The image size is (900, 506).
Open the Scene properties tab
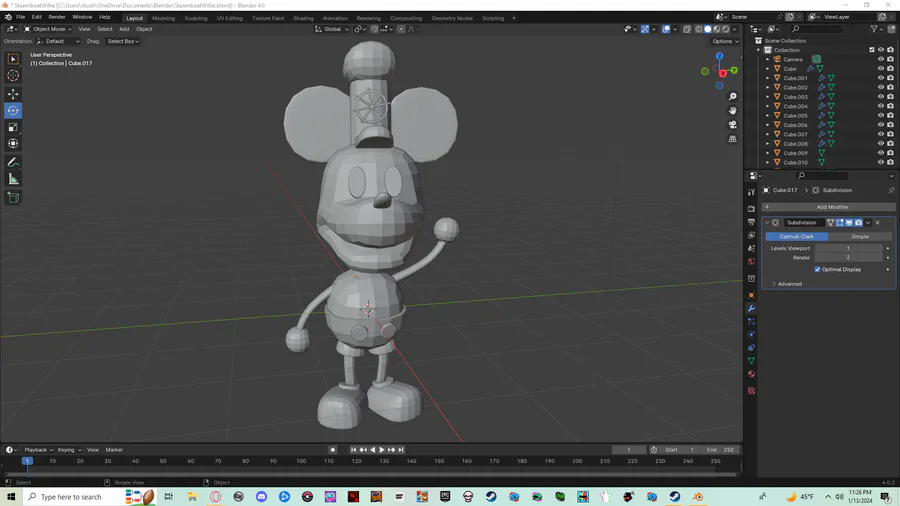coord(751,248)
